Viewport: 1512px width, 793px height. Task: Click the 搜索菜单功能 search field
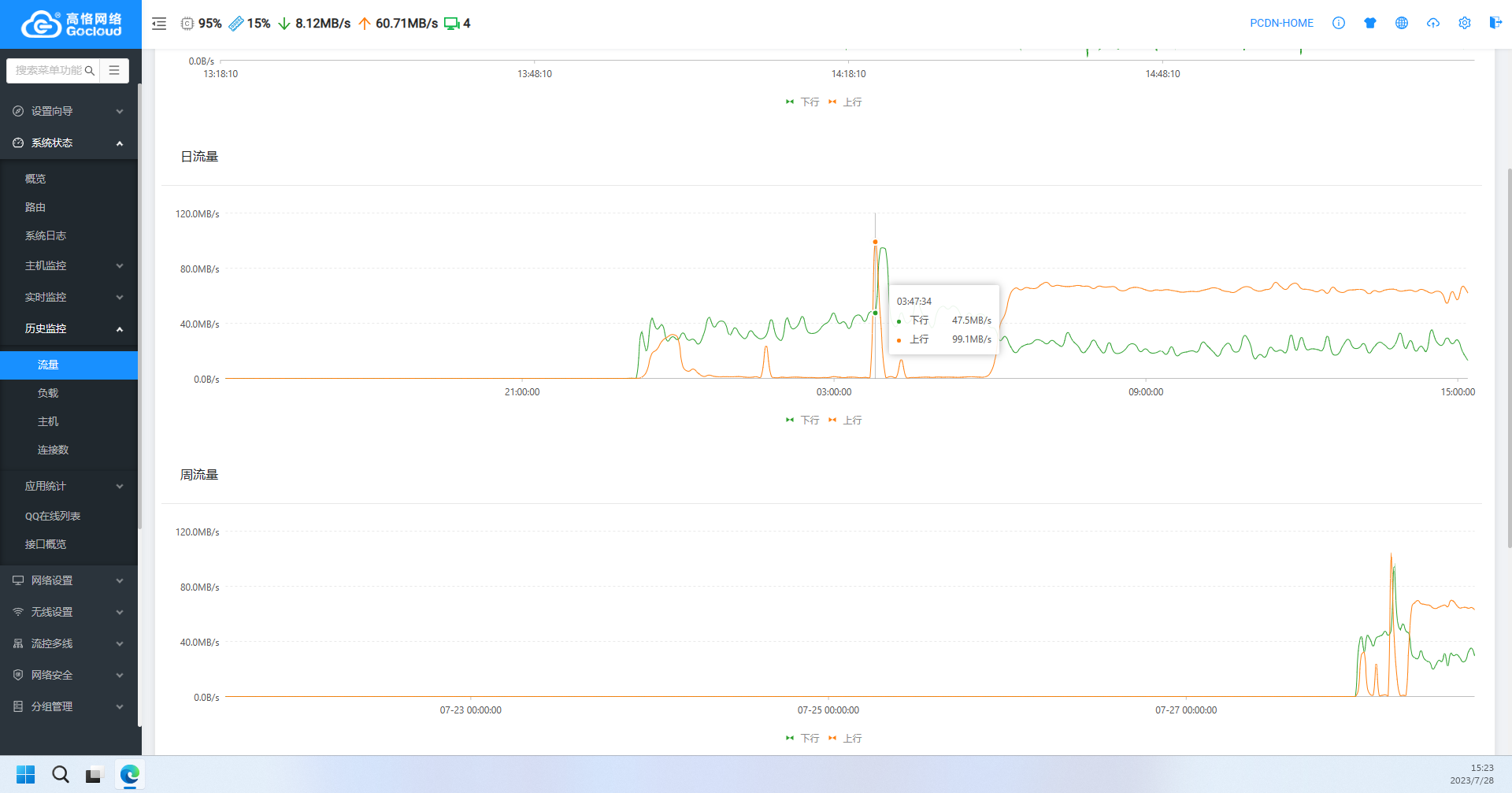click(x=49, y=70)
